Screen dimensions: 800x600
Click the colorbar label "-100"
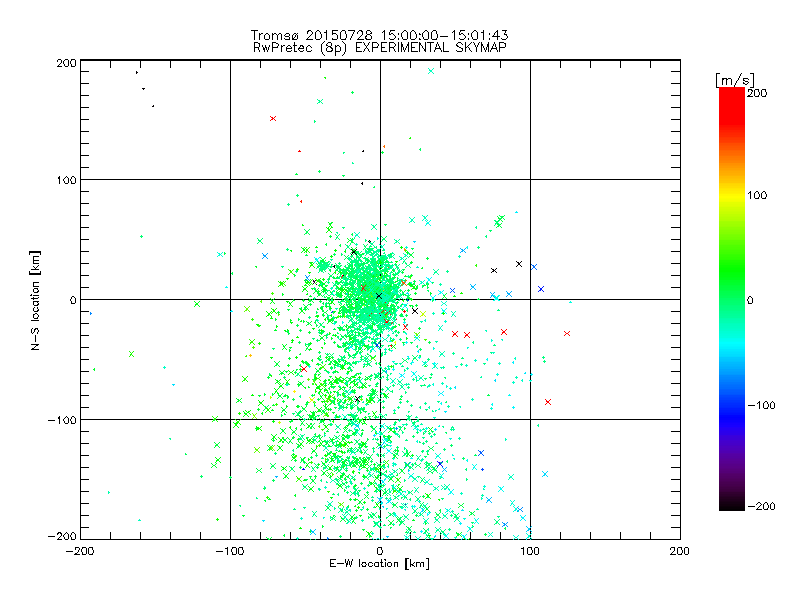point(761,405)
